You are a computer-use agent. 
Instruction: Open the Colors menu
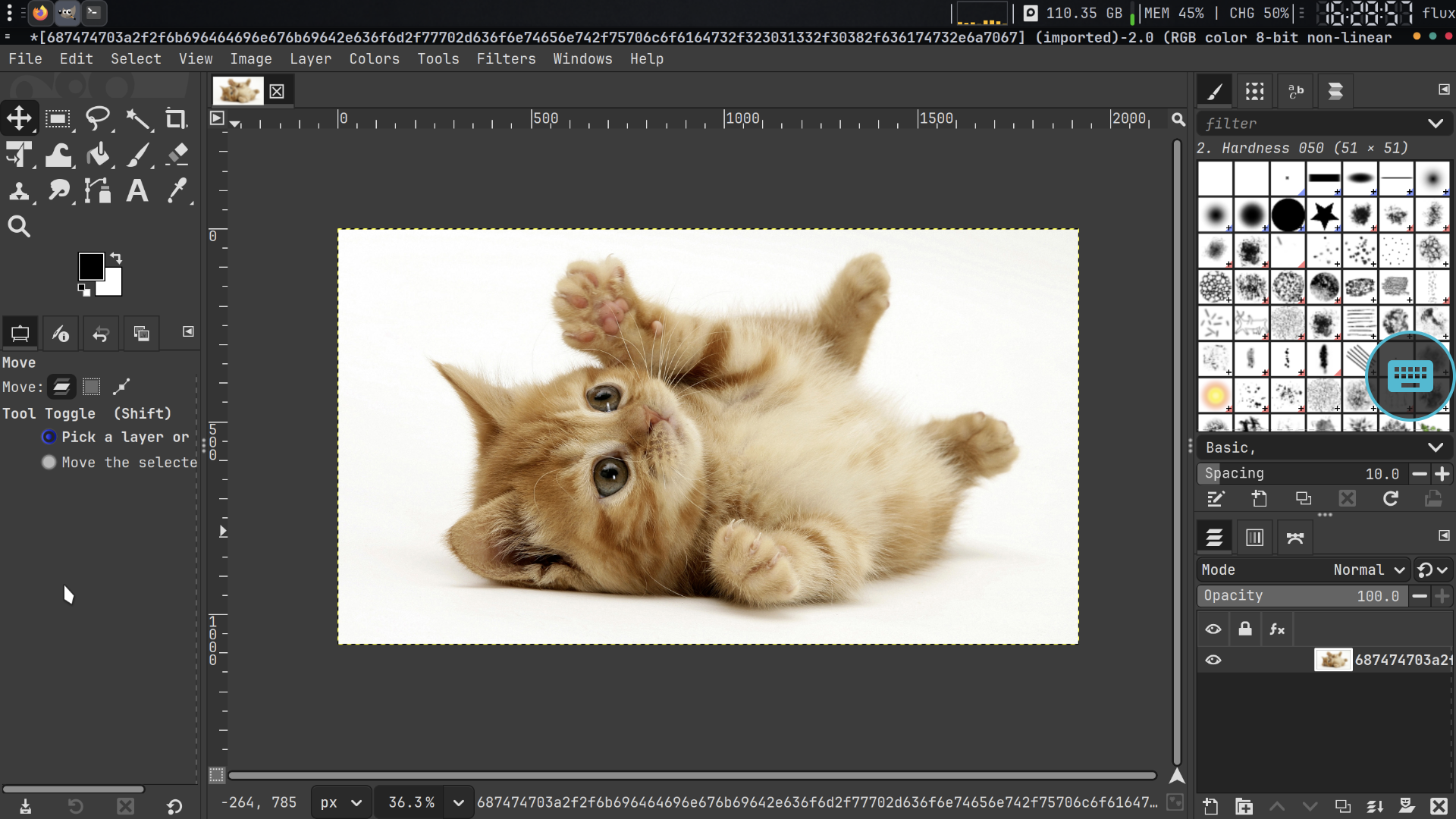tap(374, 58)
